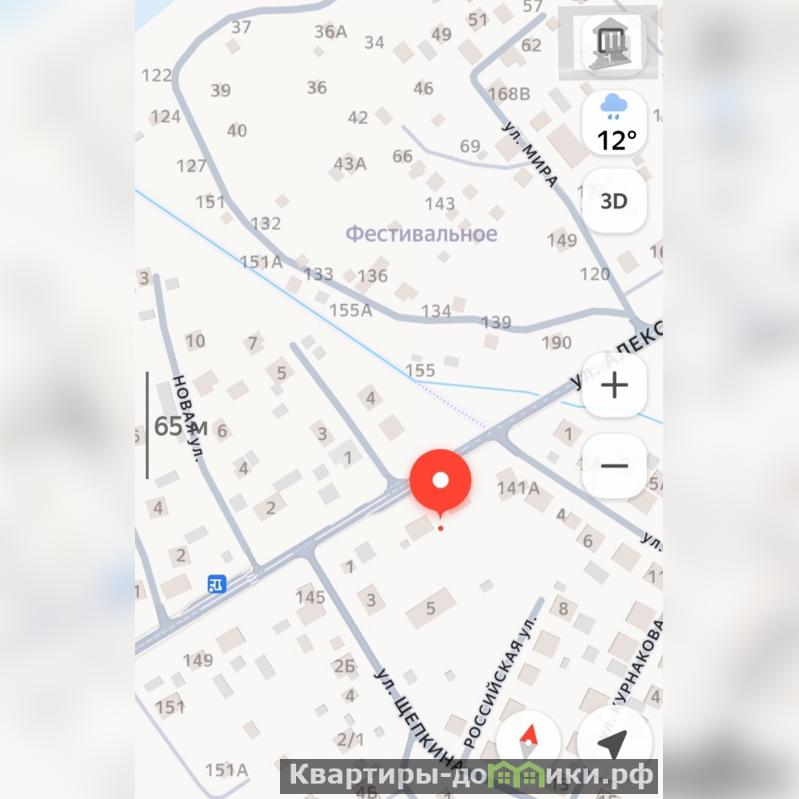
Task: Toggle 3D map view
Action: [614, 201]
